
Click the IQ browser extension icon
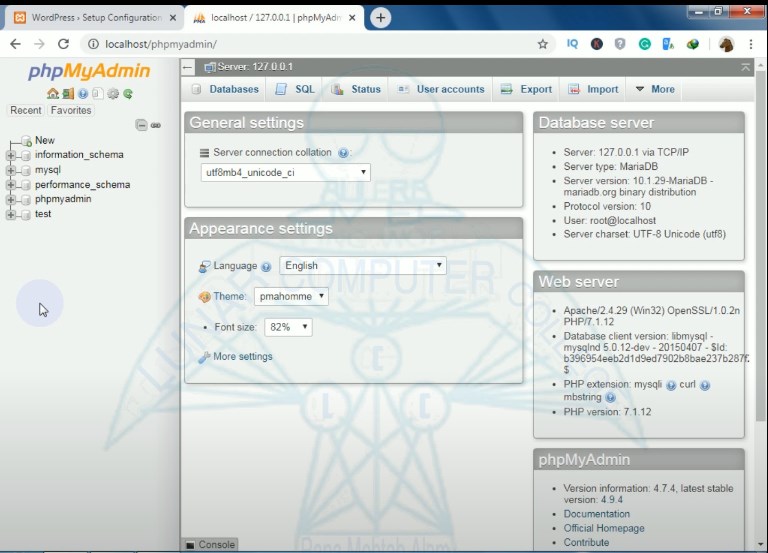[x=572, y=44]
